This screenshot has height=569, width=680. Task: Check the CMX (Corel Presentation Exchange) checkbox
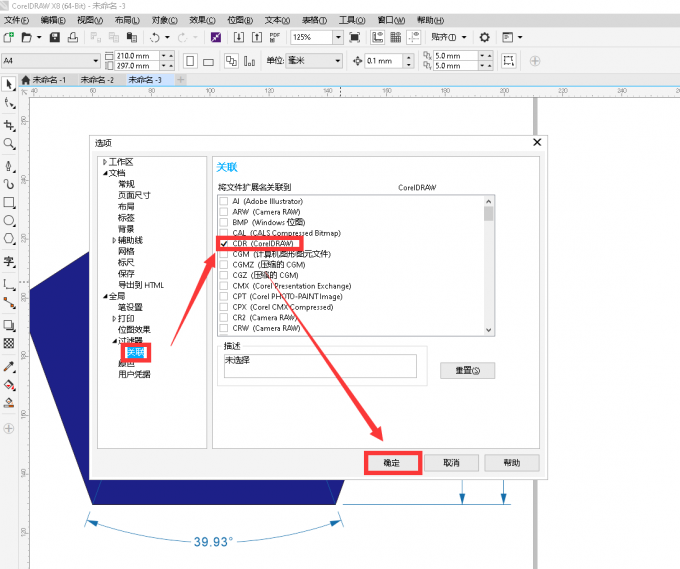coord(224,286)
